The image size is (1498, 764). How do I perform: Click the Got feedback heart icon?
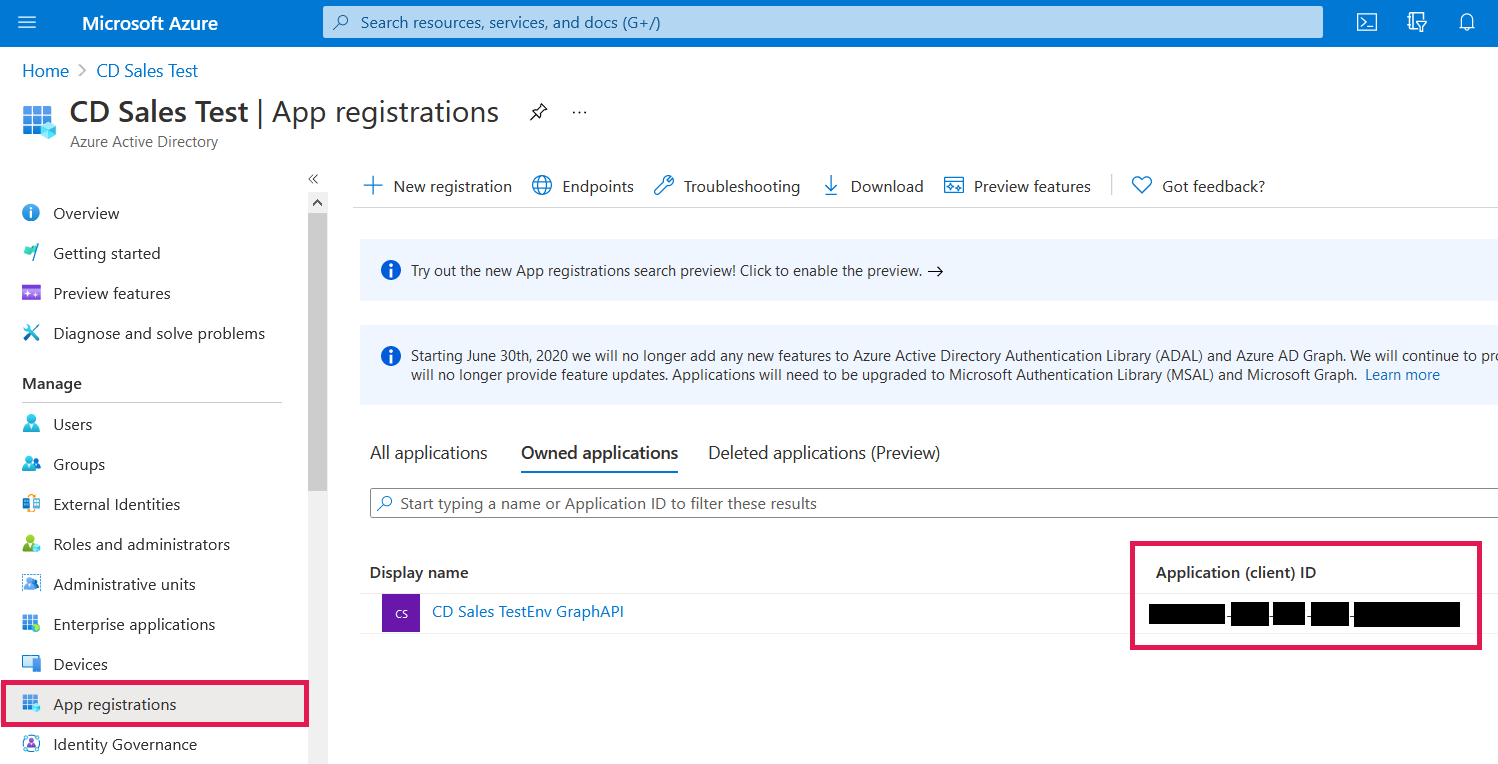[x=1142, y=186]
